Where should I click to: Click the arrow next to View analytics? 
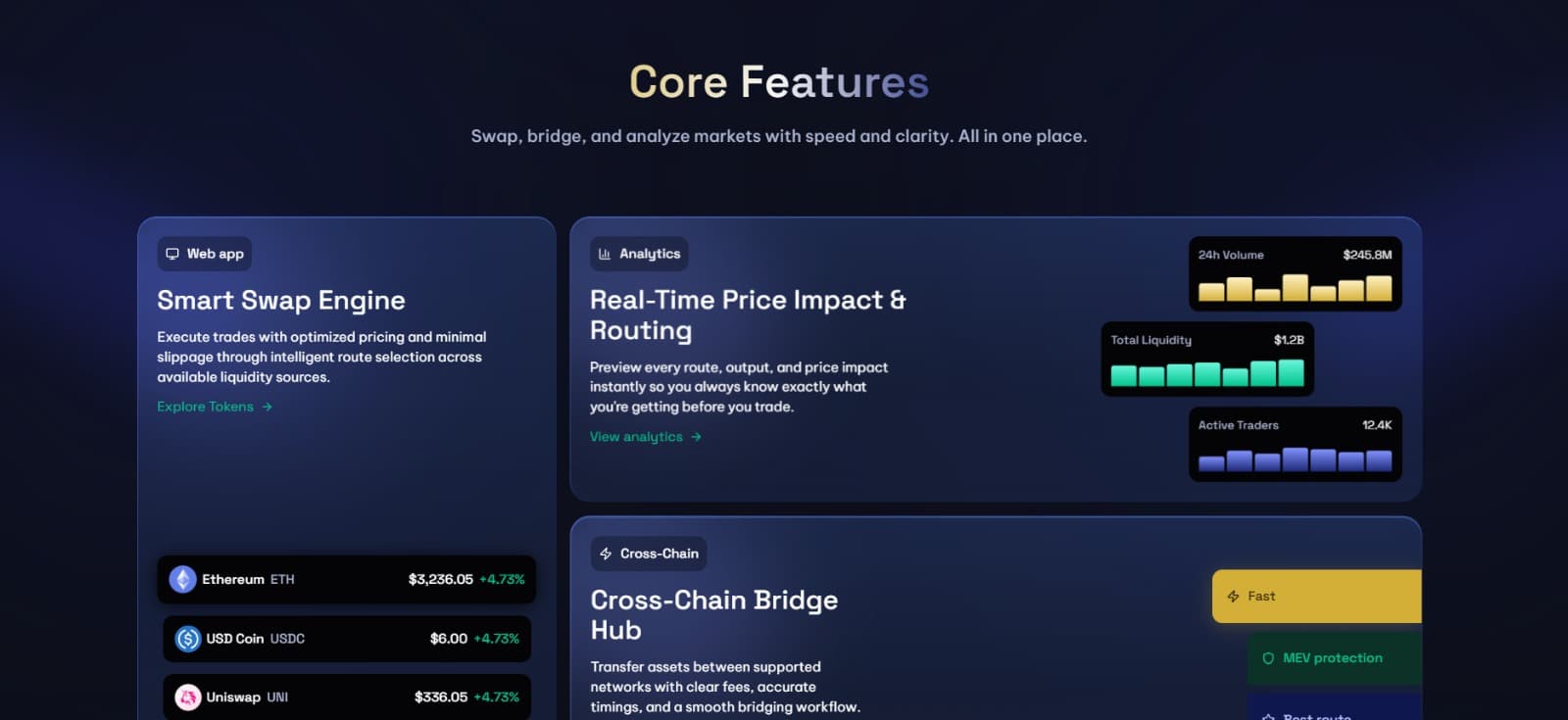click(x=696, y=437)
